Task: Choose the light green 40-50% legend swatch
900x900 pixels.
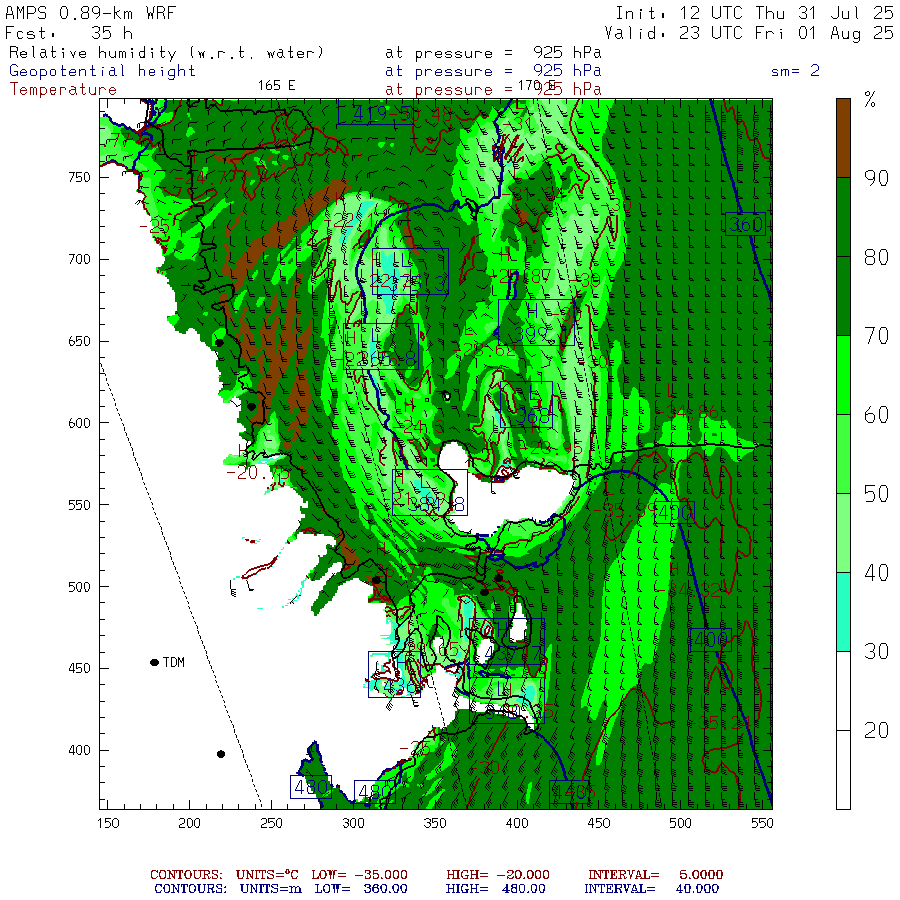Action: click(843, 533)
